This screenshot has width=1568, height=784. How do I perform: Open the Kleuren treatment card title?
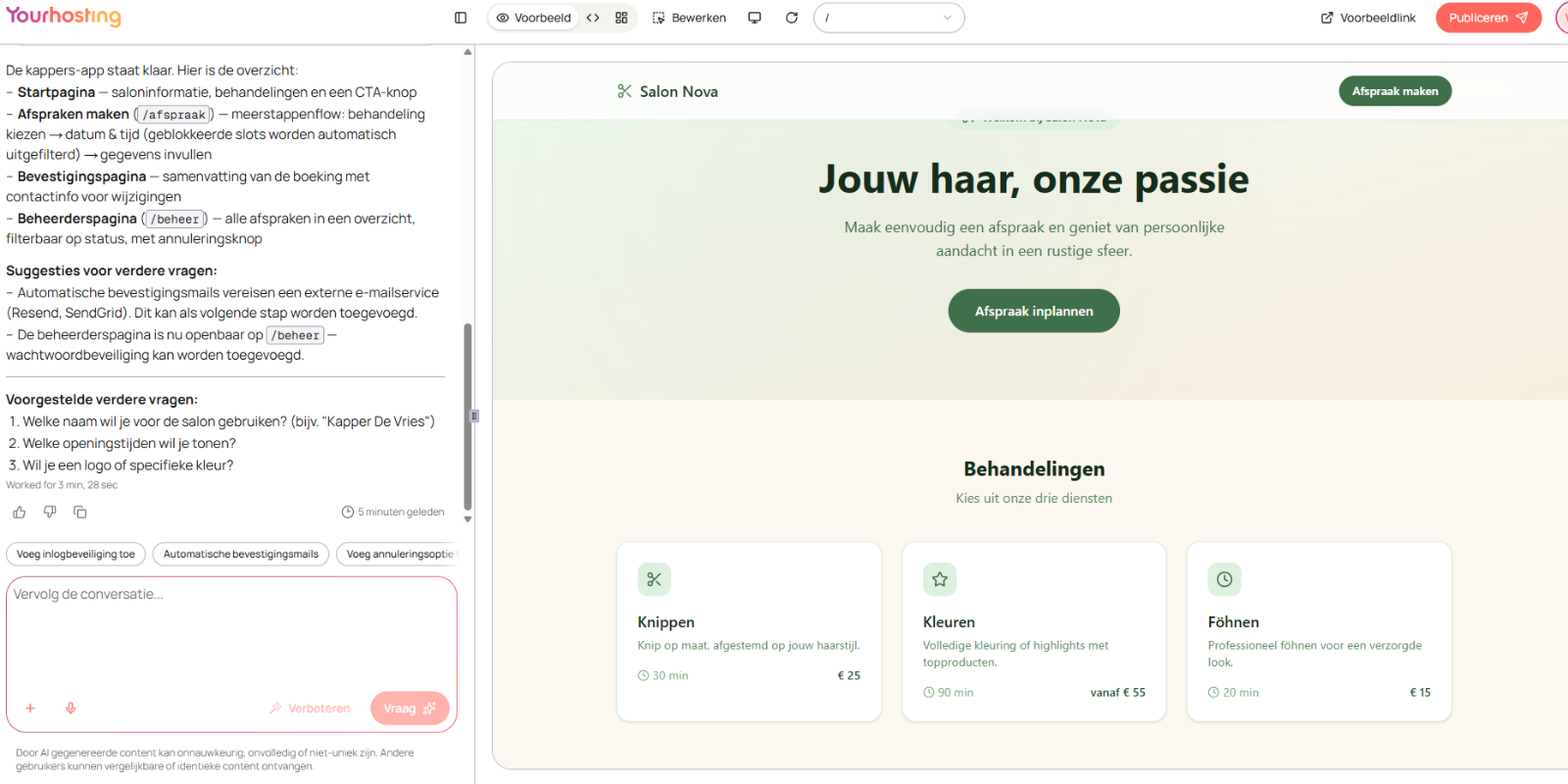(949, 622)
